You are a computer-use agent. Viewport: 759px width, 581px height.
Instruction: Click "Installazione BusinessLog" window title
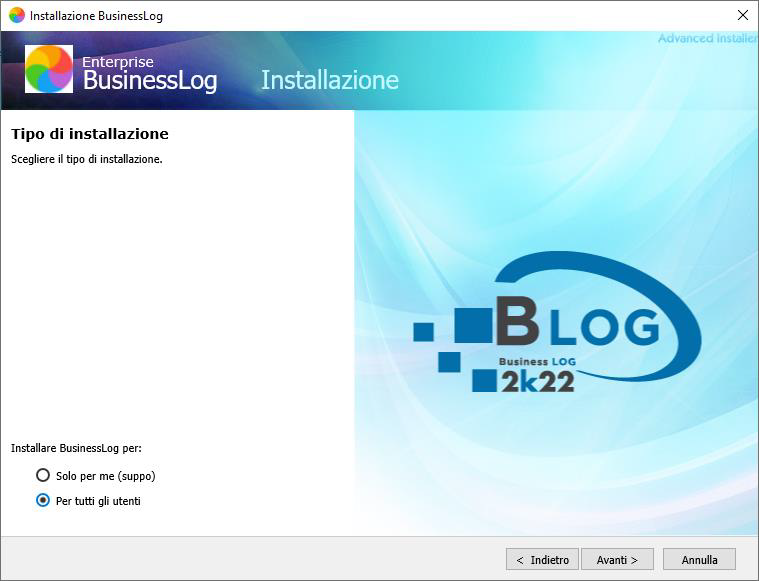pyautogui.click(x=96, y=16)
